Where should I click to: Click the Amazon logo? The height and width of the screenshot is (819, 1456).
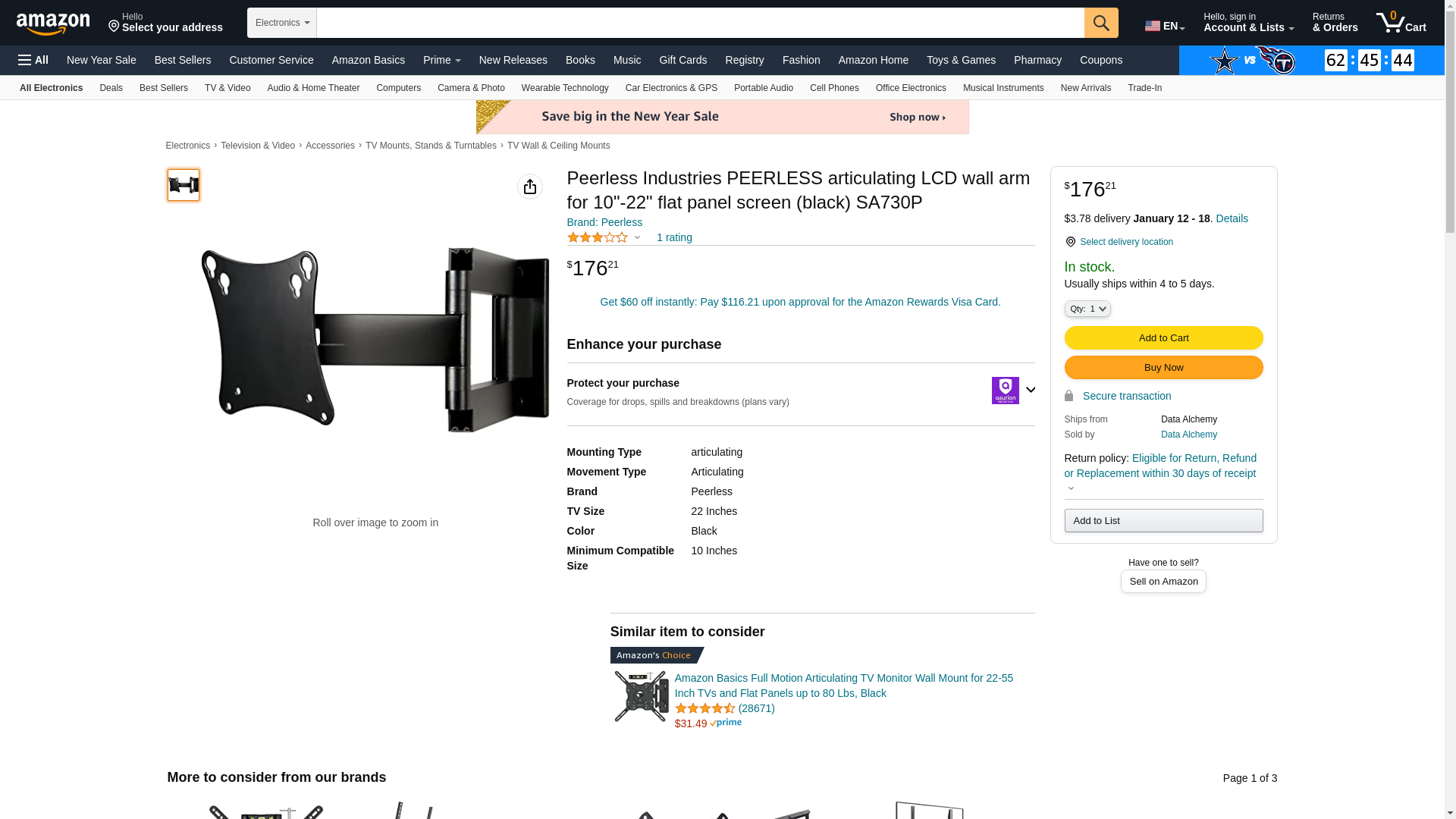pyautogui.click(x=53, y=24)
